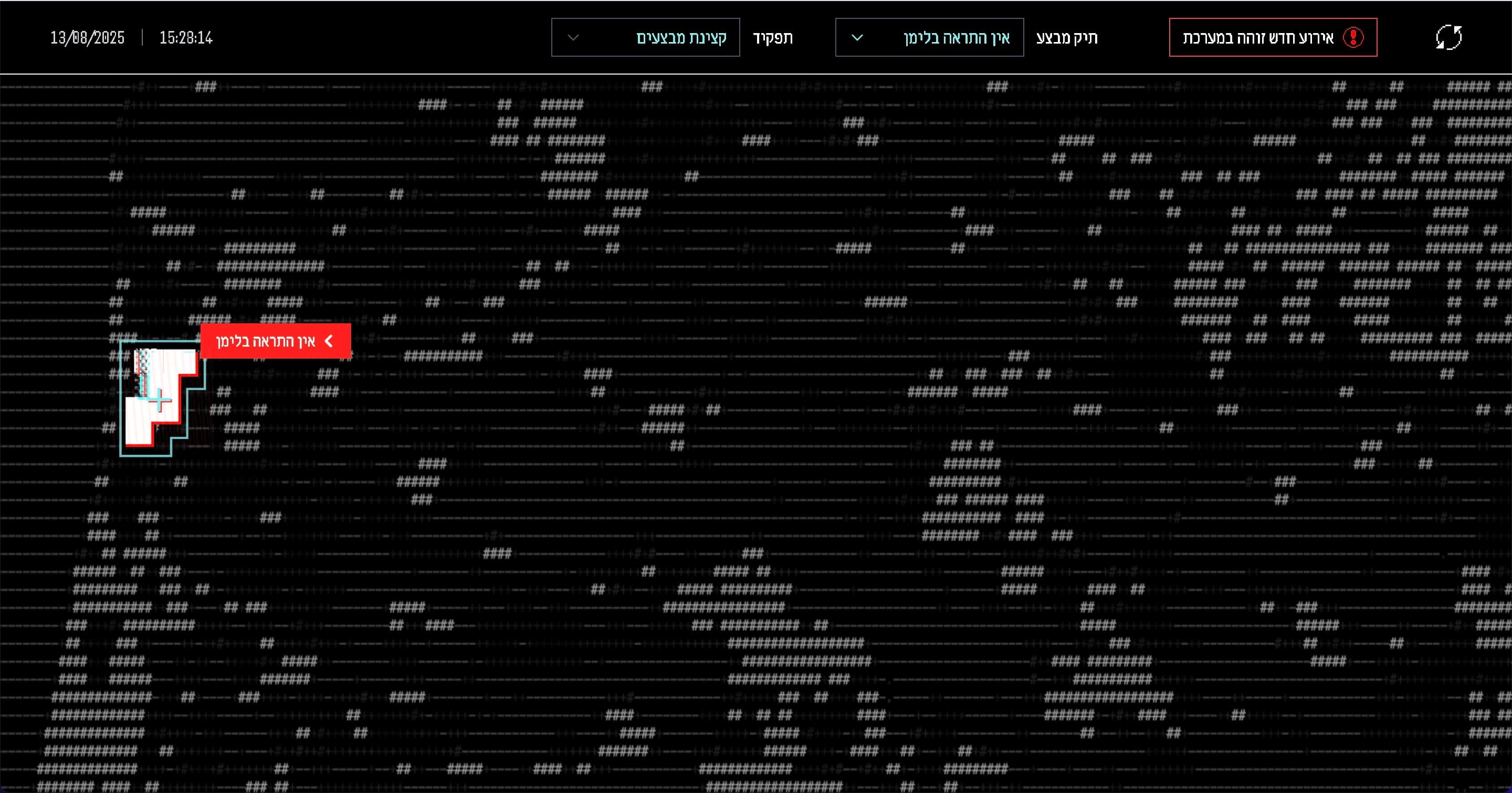The height and width of the screenshot is (793, 1512).
Task: Expand the תיק מבצע dropdown arrow
Action: pos(857,38)
